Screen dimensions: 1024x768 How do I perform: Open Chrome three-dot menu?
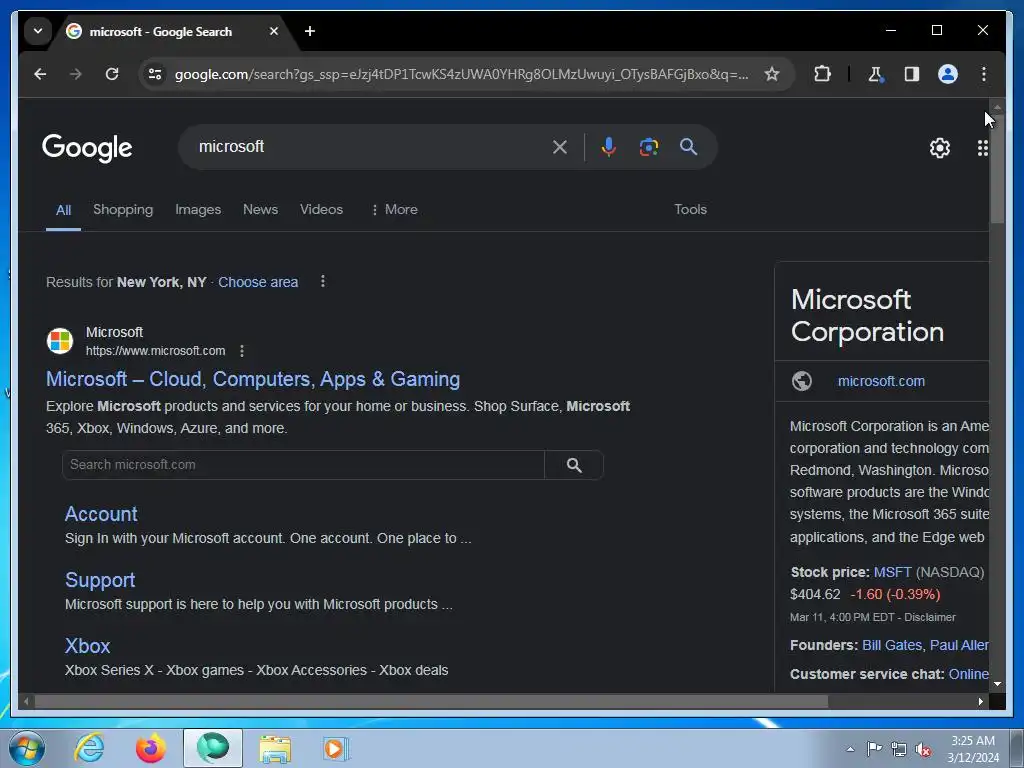pyautogui.click(x=984, y=74)
